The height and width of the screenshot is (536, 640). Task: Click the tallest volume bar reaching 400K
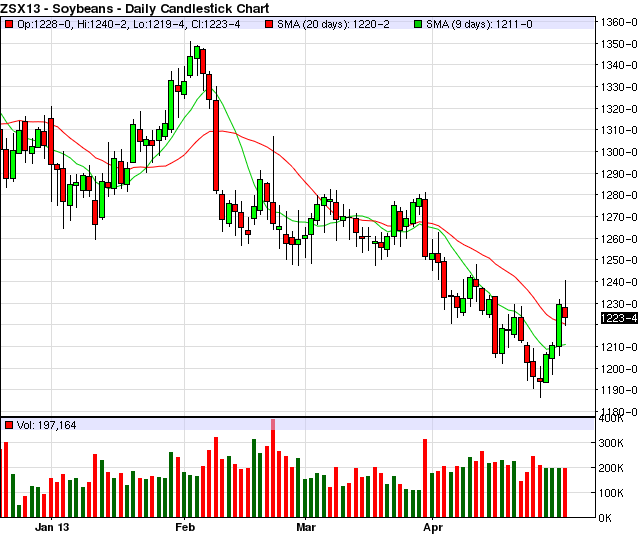[273, 468]
